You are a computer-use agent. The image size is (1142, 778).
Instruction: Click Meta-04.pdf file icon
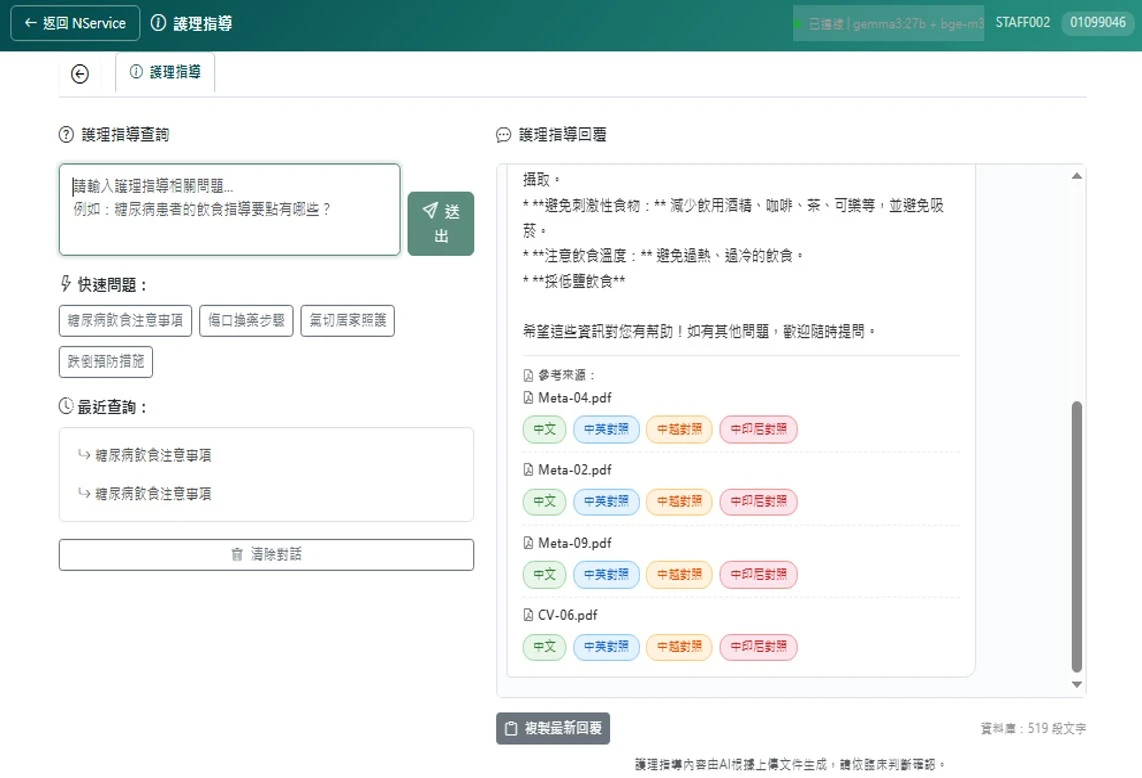528,398
